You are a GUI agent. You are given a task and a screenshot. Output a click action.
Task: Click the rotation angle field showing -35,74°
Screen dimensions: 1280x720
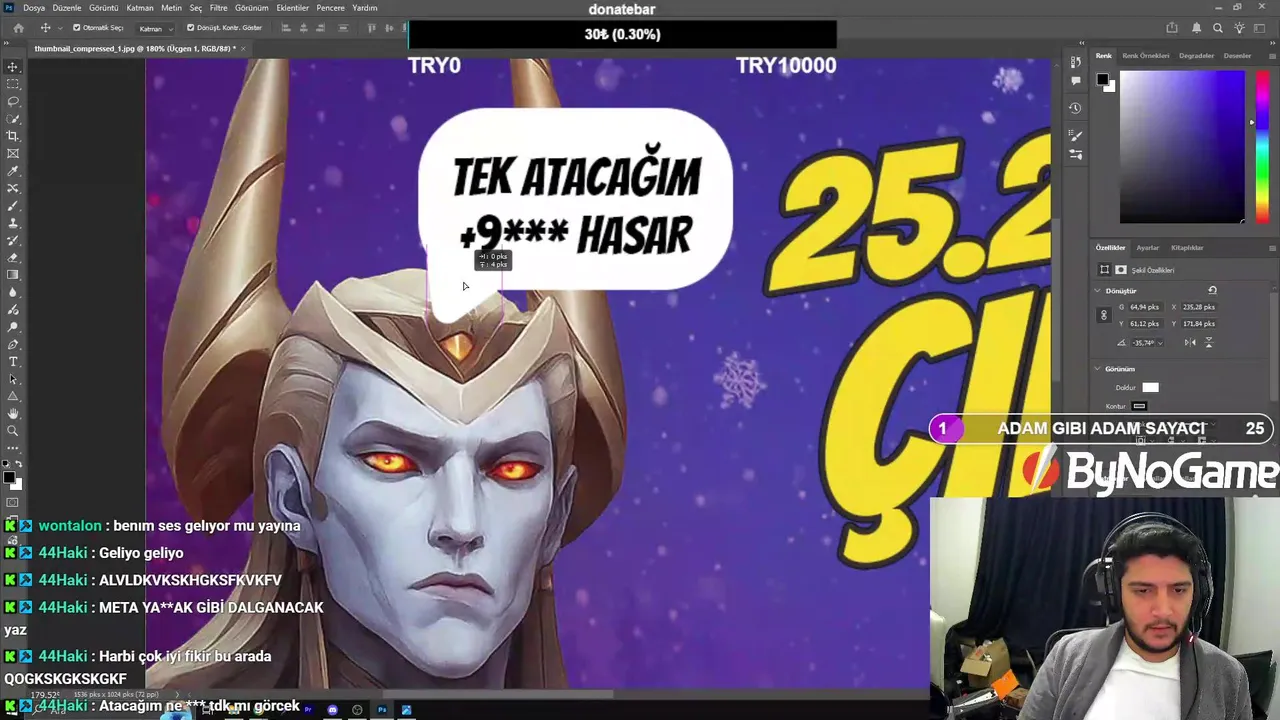[x=1142, y=342]
